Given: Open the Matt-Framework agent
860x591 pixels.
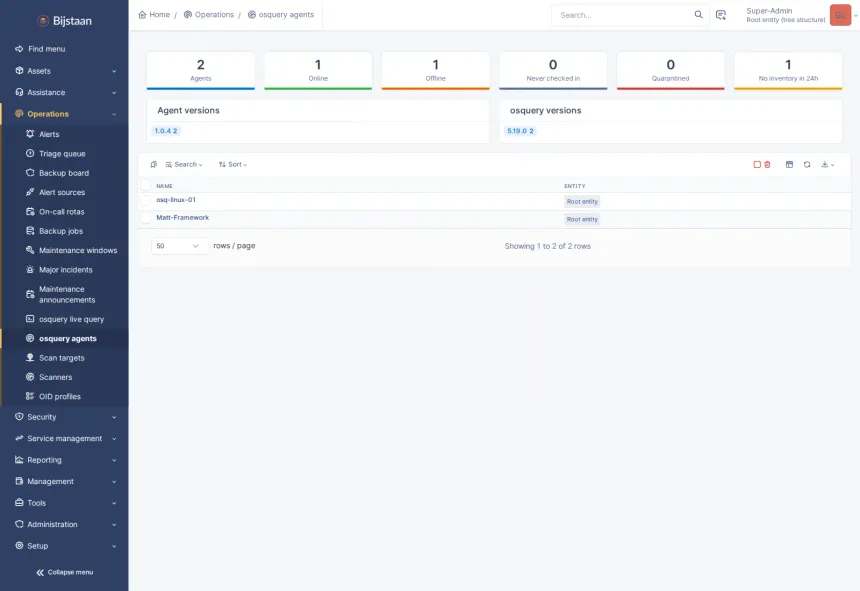Looking at the screenshot, I should pyautogui.click(x=183, y=217).
